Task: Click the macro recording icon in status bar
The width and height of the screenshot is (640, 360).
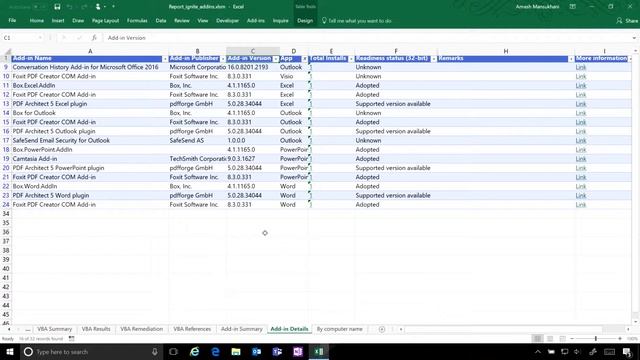Action: point(71,338)
